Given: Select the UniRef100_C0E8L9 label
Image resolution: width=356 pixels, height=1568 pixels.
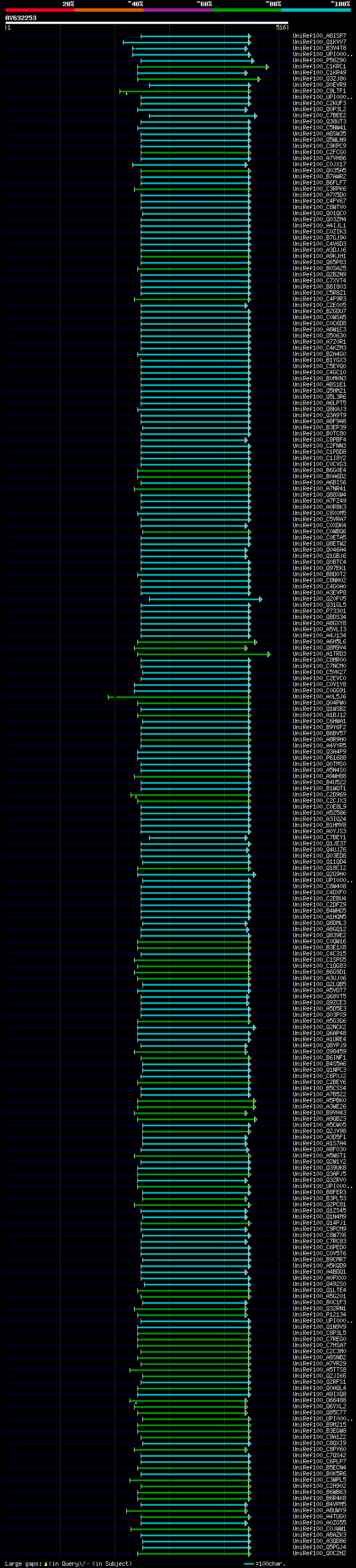Looking at the screenshot, I should coord(319,807).
